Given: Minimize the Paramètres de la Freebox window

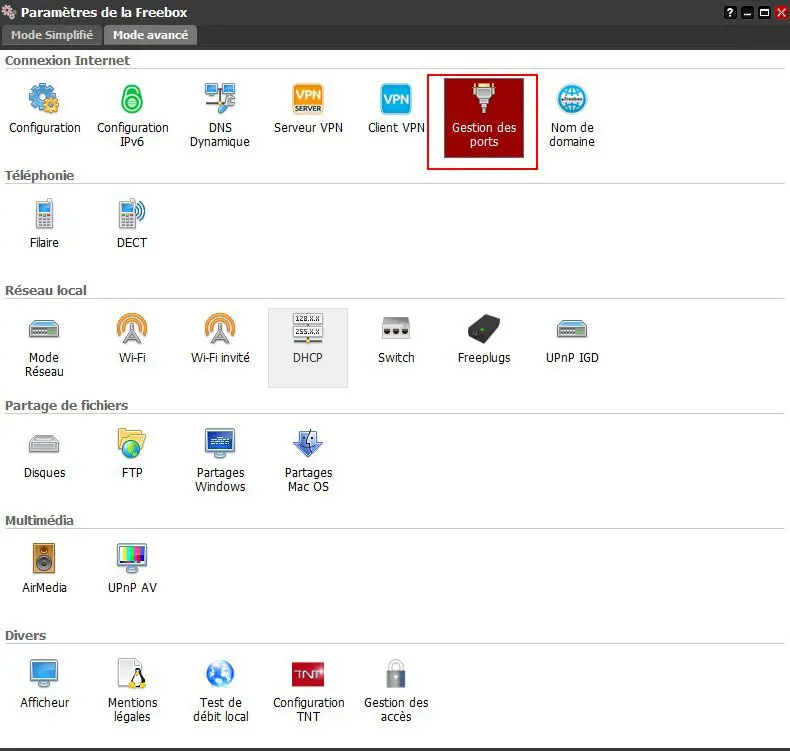Looking at the screenshot, I should coord(748,13).
